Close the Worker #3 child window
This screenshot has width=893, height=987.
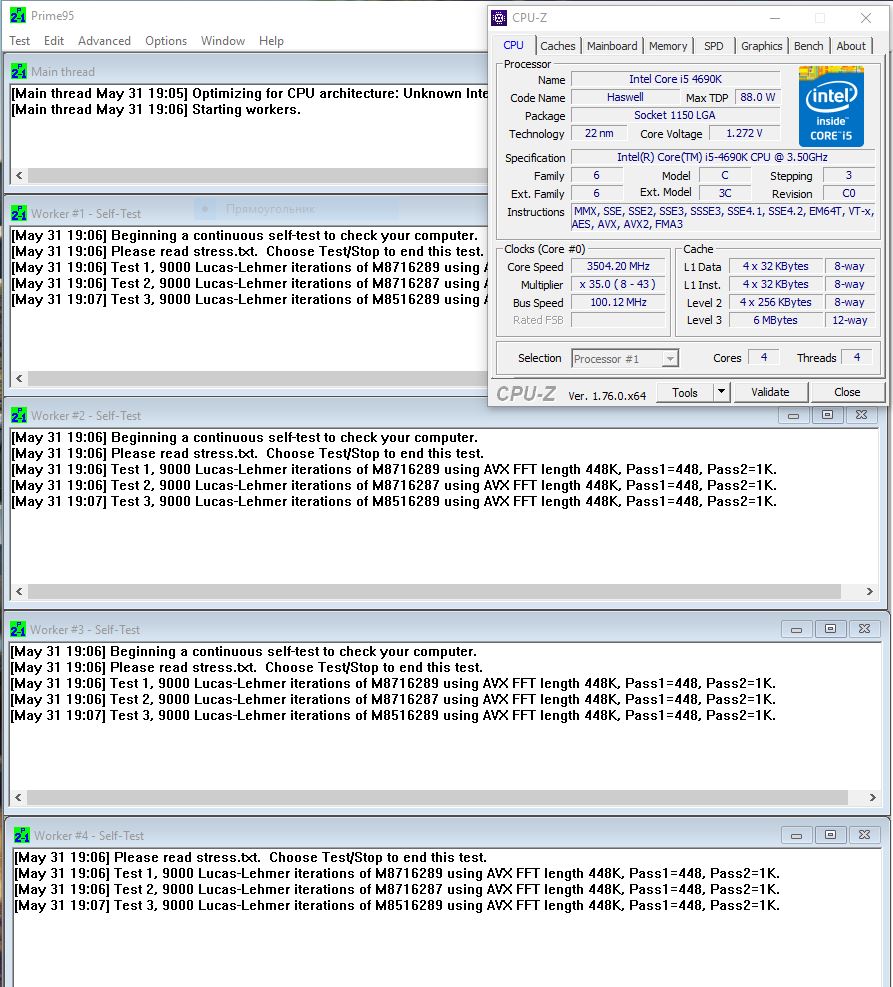pyautogui.click(x=864, y=629)
